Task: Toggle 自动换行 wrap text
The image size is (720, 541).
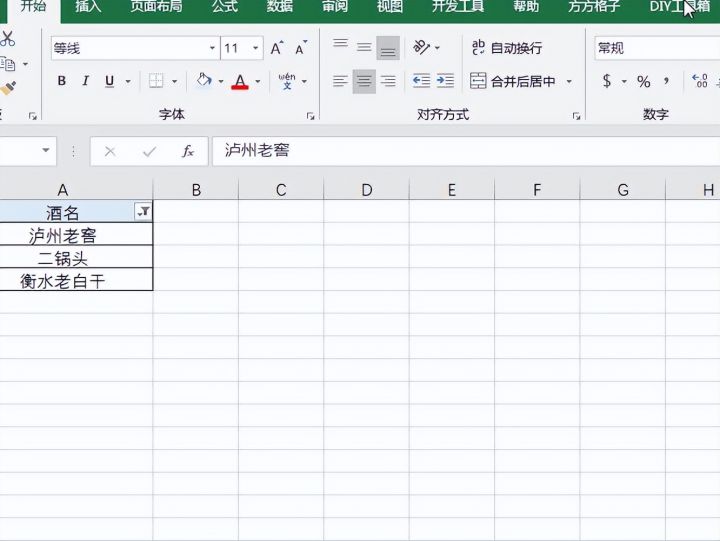Action: point(507,48)
